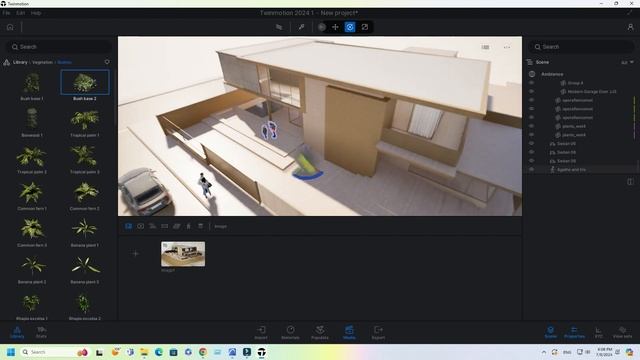Select the Common fern 2 asset
The height and width of the screenshot is (360, 640).
[85, 196]
